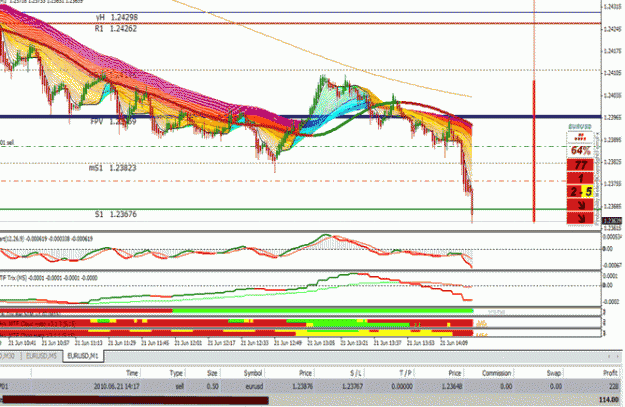Click the Size column header
The height and width of the screenshot is (407, 625).
(212, 373)
